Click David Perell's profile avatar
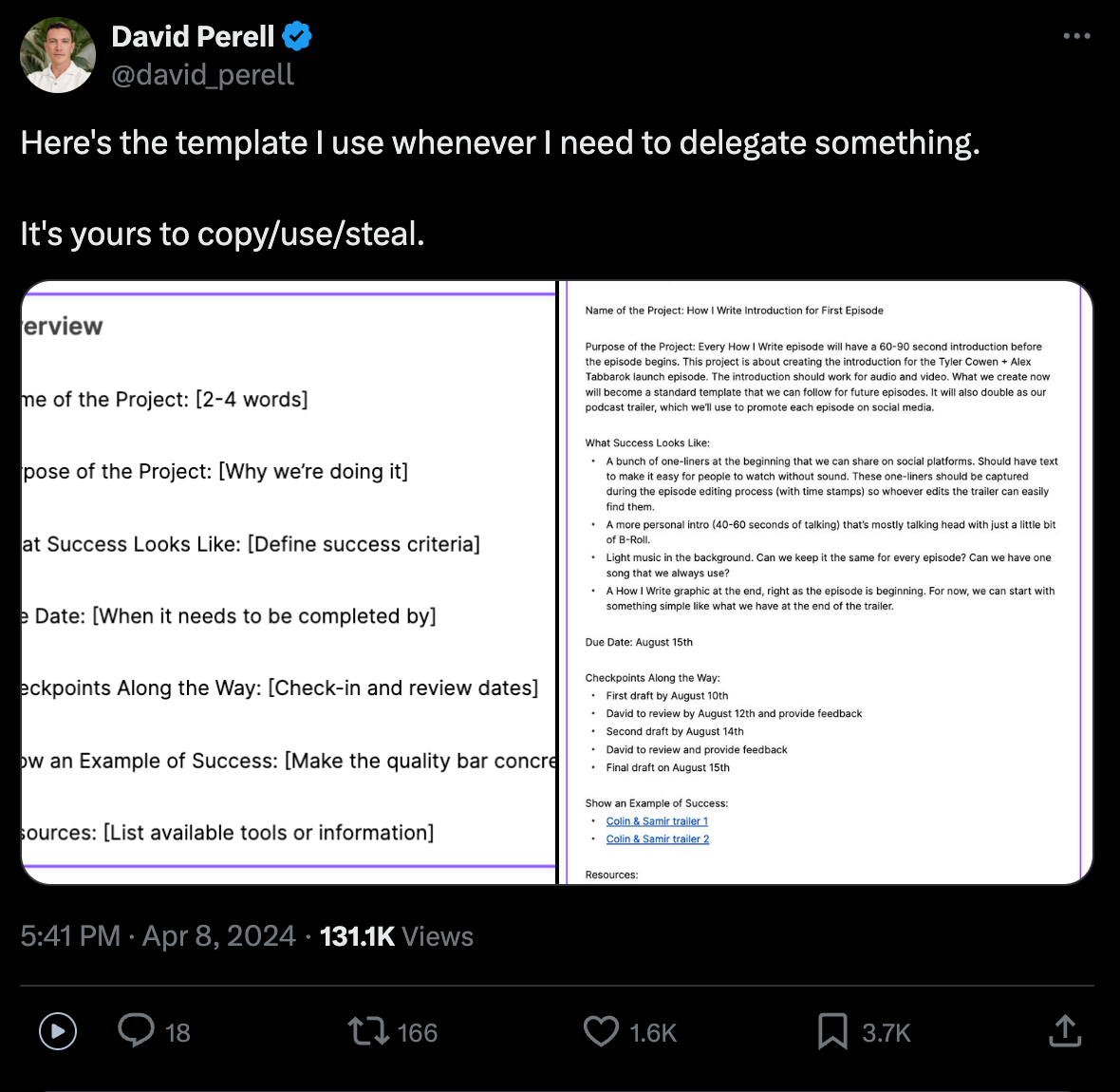The width and height of the screenshot is (1120, 1092). (x=58, y=55)
